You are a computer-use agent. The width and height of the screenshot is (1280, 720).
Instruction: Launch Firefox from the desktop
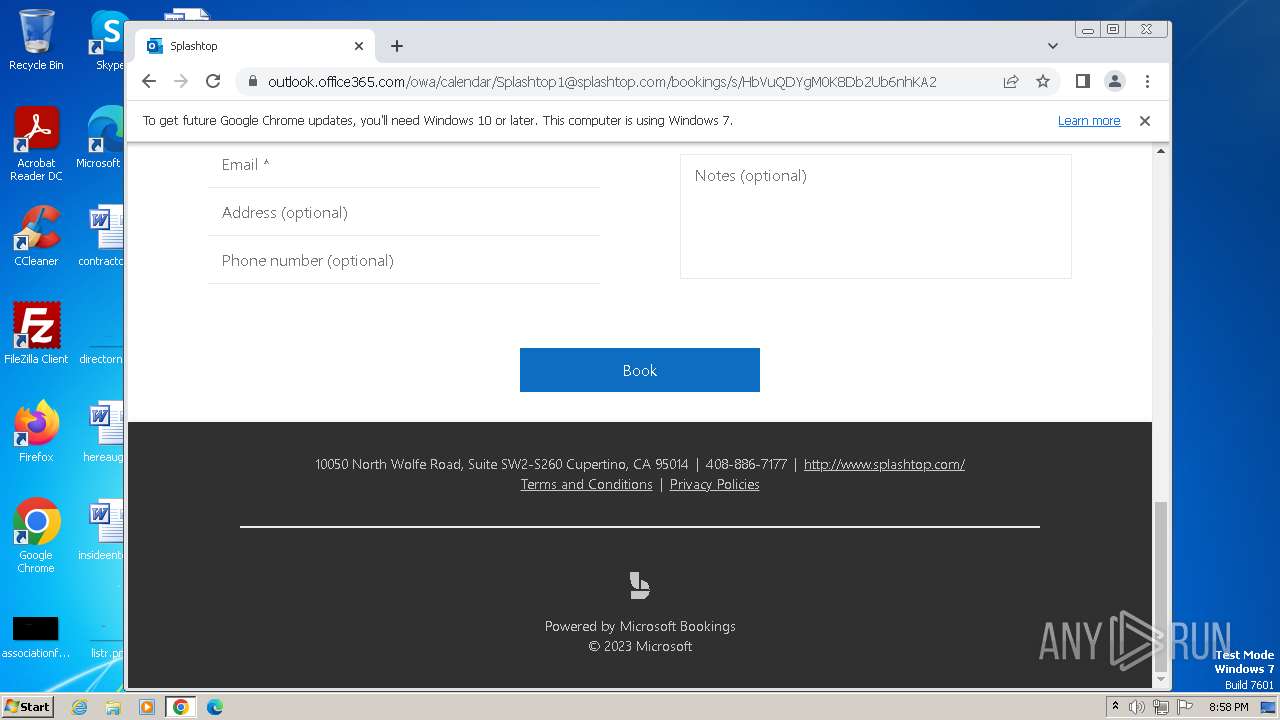point(36,431)
